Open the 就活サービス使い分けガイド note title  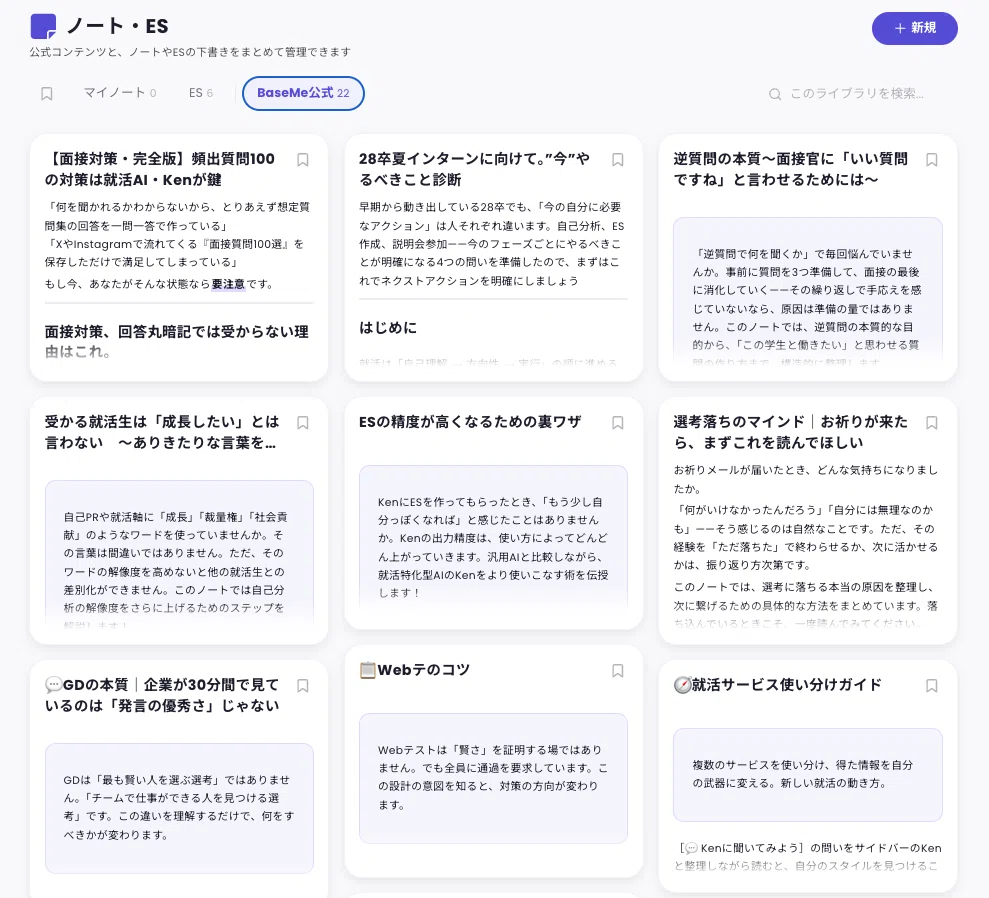click(778, 685)
